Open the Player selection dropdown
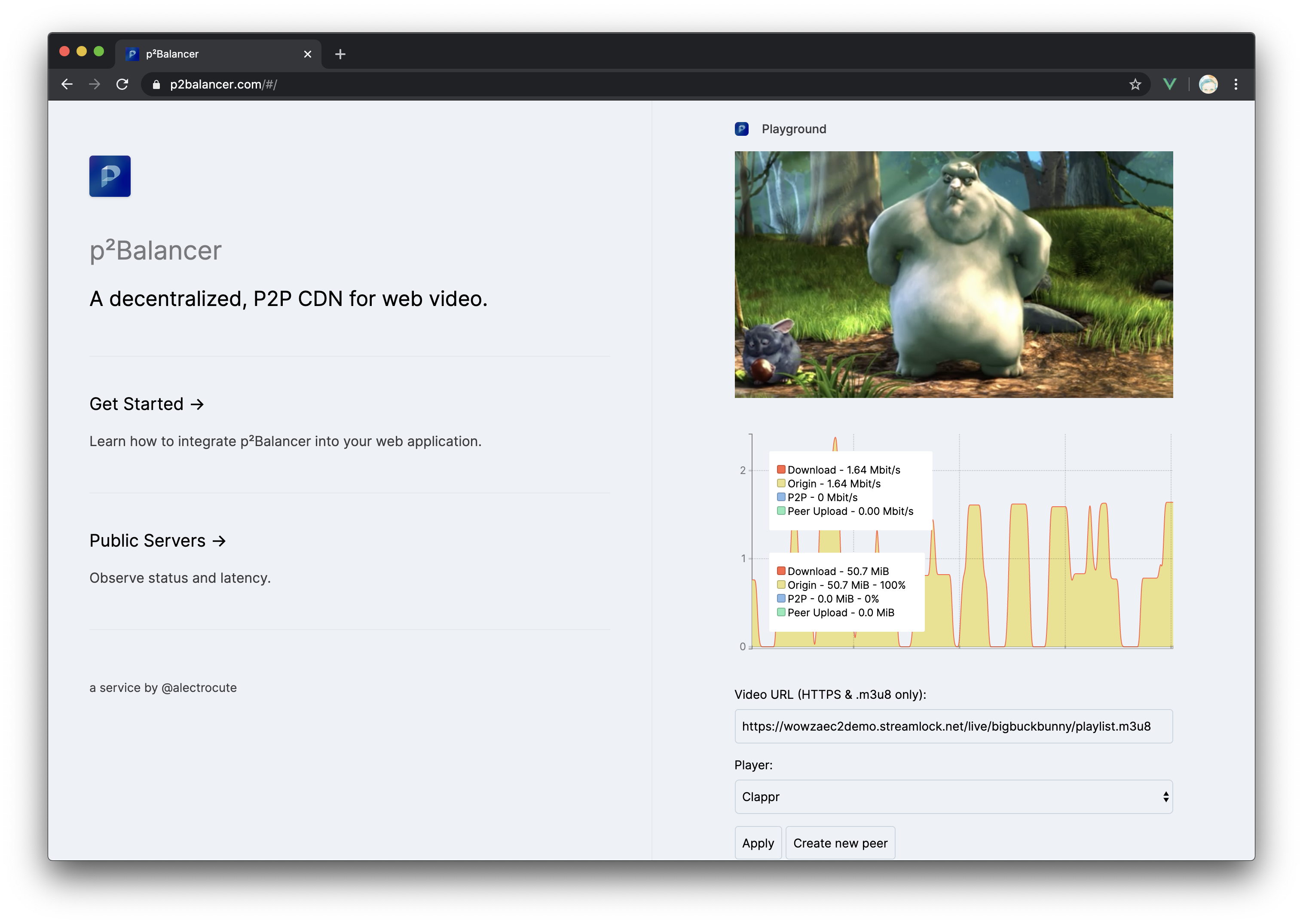Viewport: 1303px width, 924px height. (953, 796)
